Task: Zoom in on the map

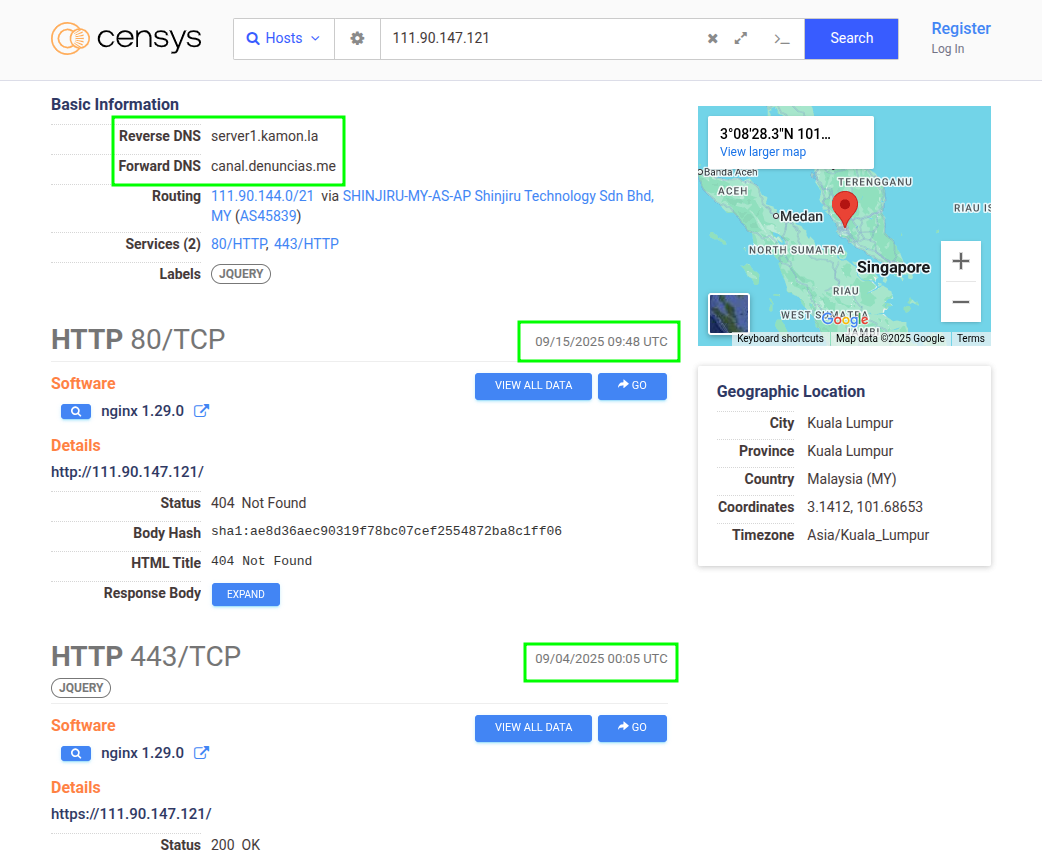Action: click(960, 262)
